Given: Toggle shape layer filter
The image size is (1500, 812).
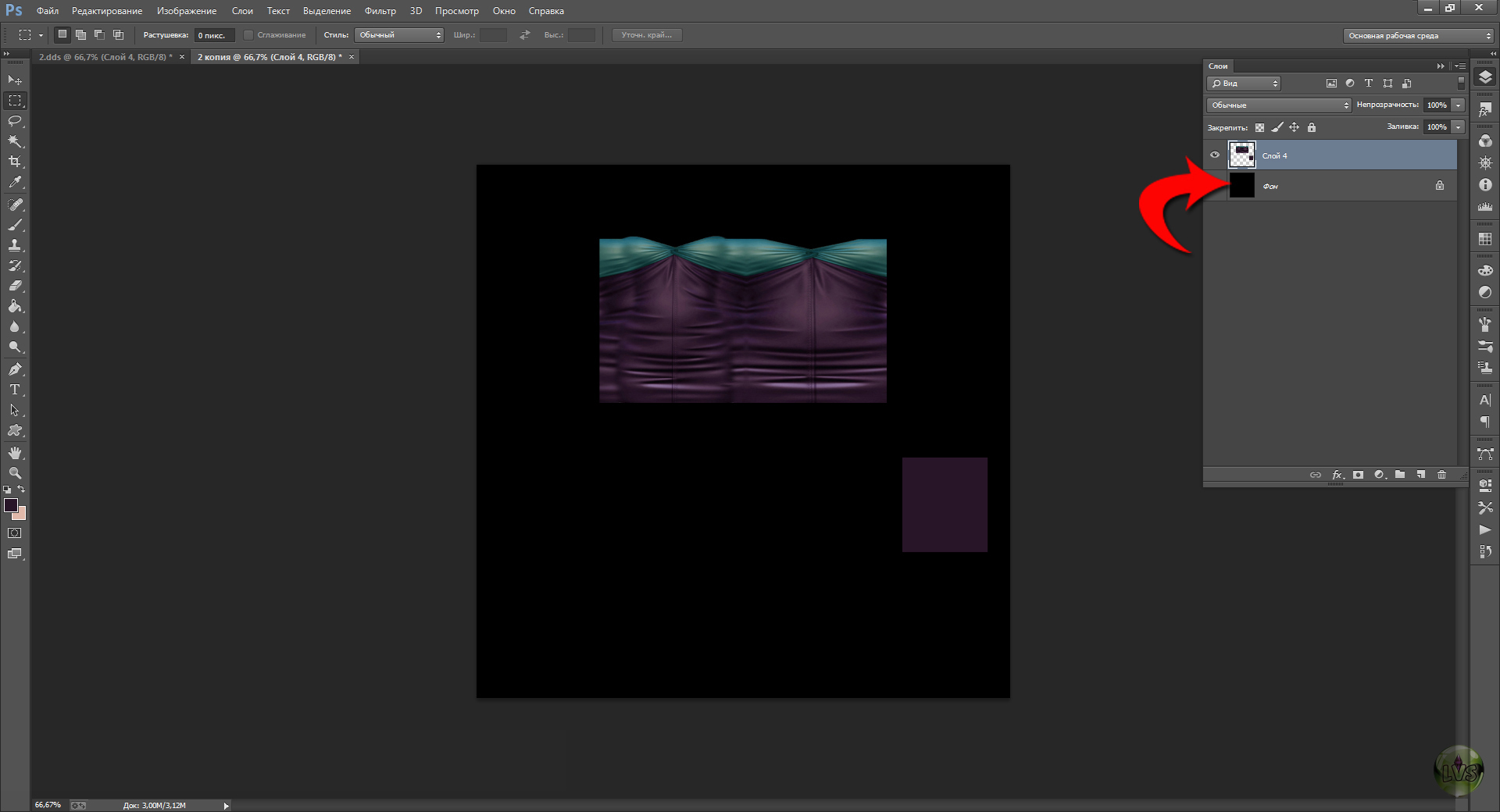Looking at the screenshot, I should click(1387, 84).
